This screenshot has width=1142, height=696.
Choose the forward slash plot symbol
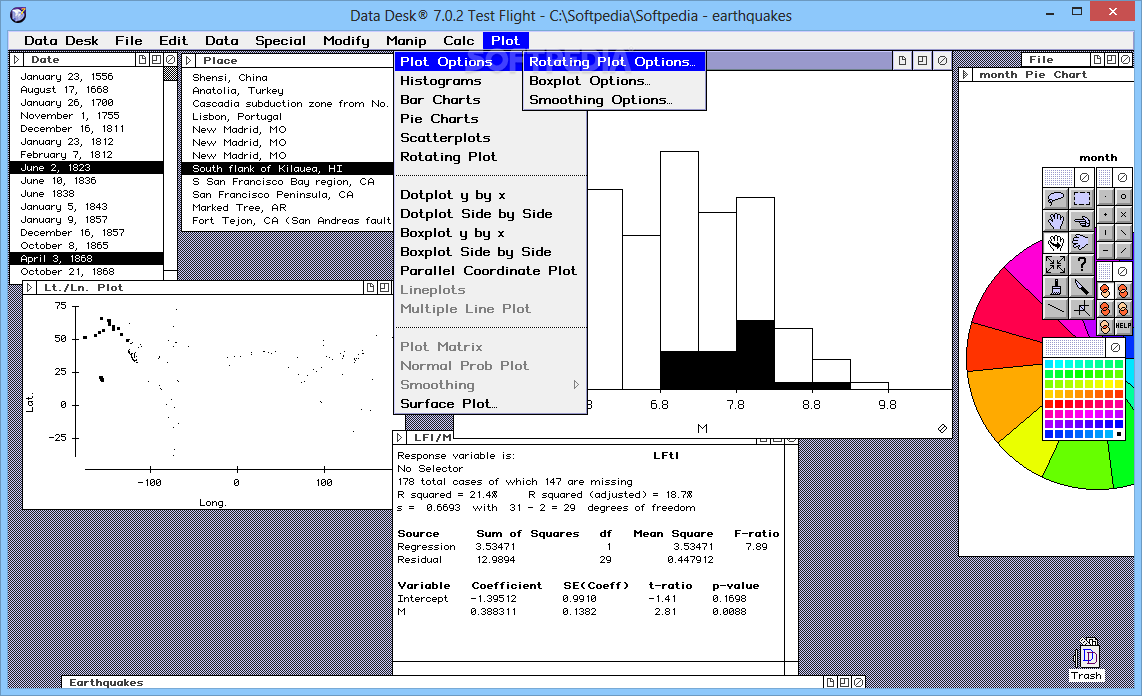[1123, 250]
